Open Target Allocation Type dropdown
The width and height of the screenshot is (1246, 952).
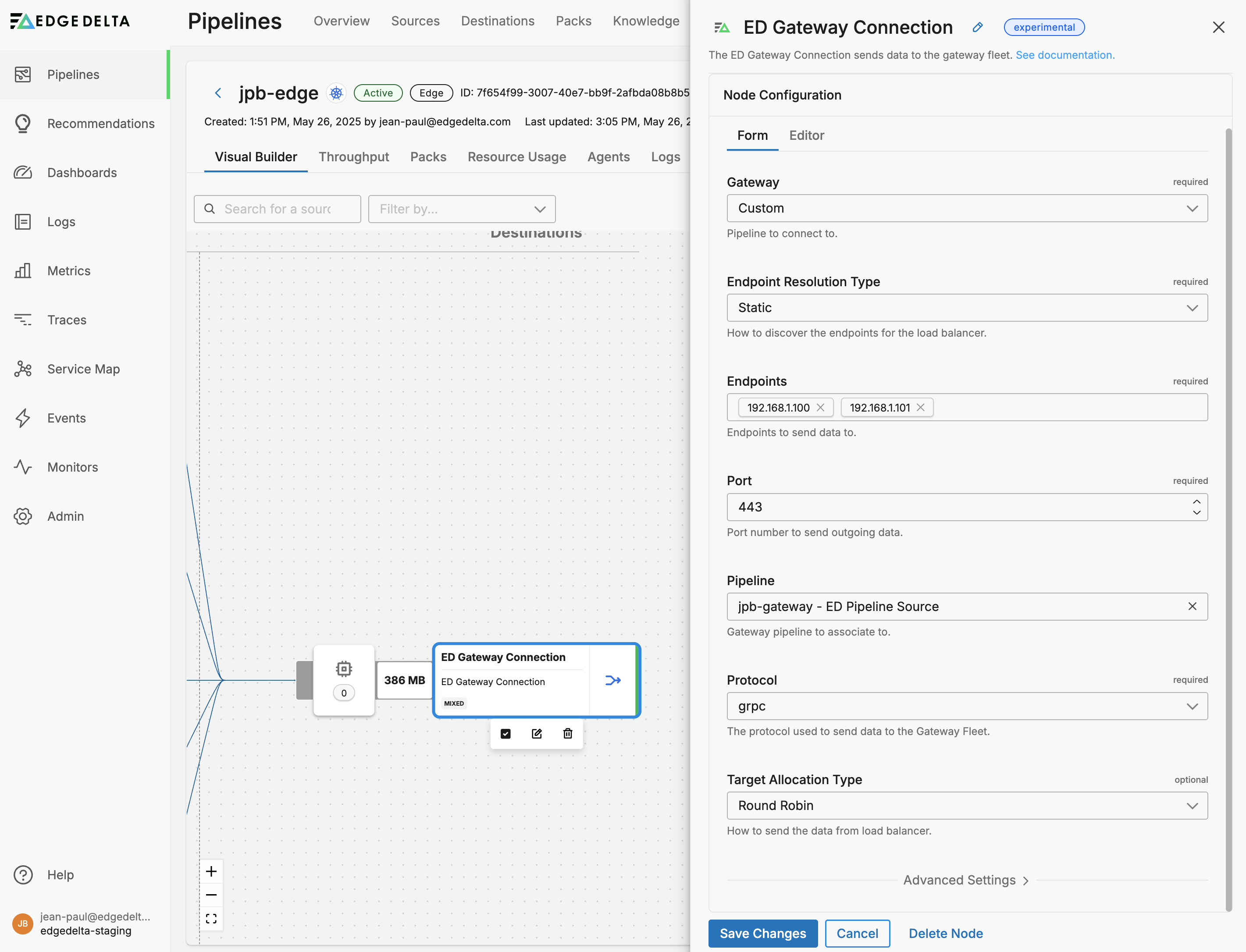(x=967, y=805)
